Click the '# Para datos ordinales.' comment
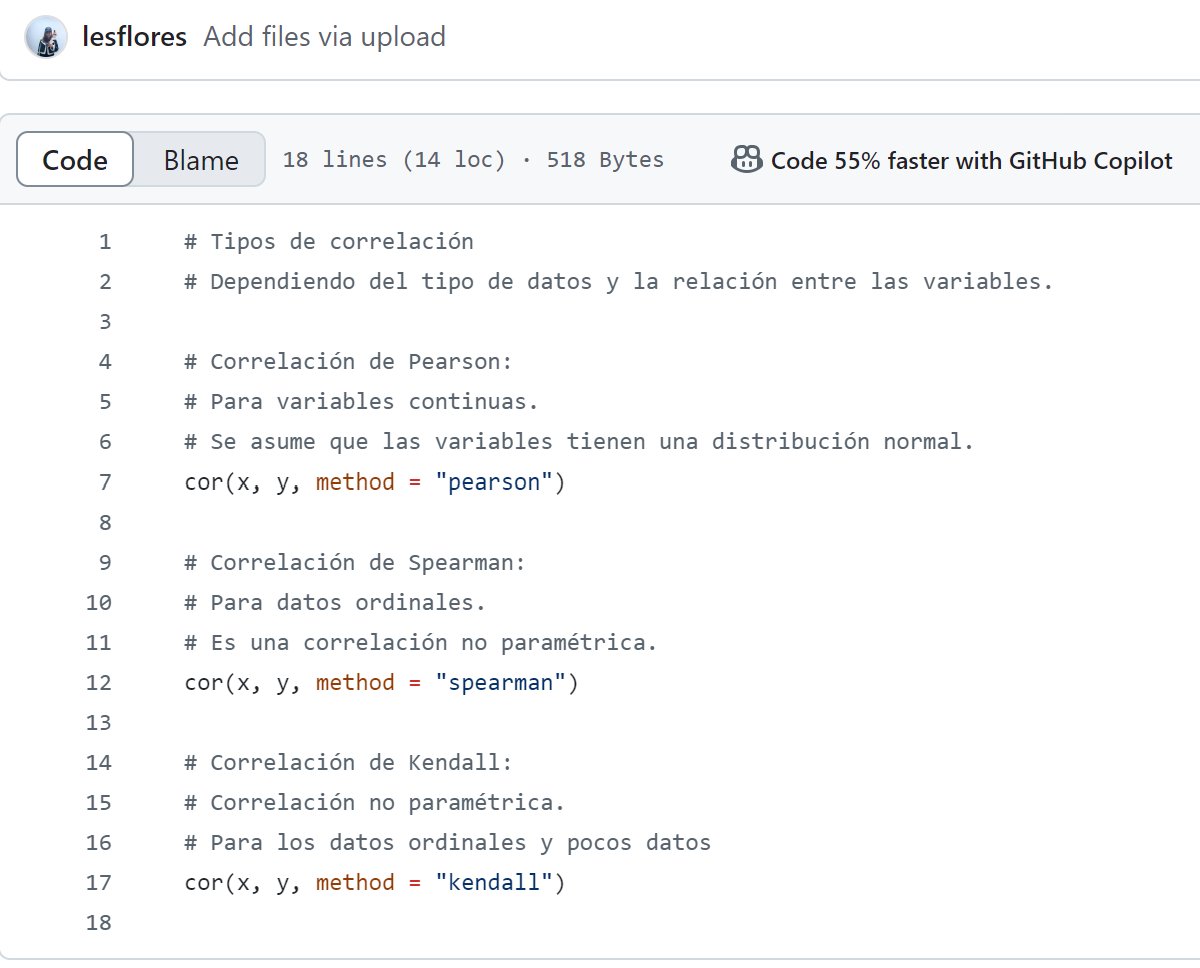The width and height of the screenshot is (1200, 968). point(335,602)
